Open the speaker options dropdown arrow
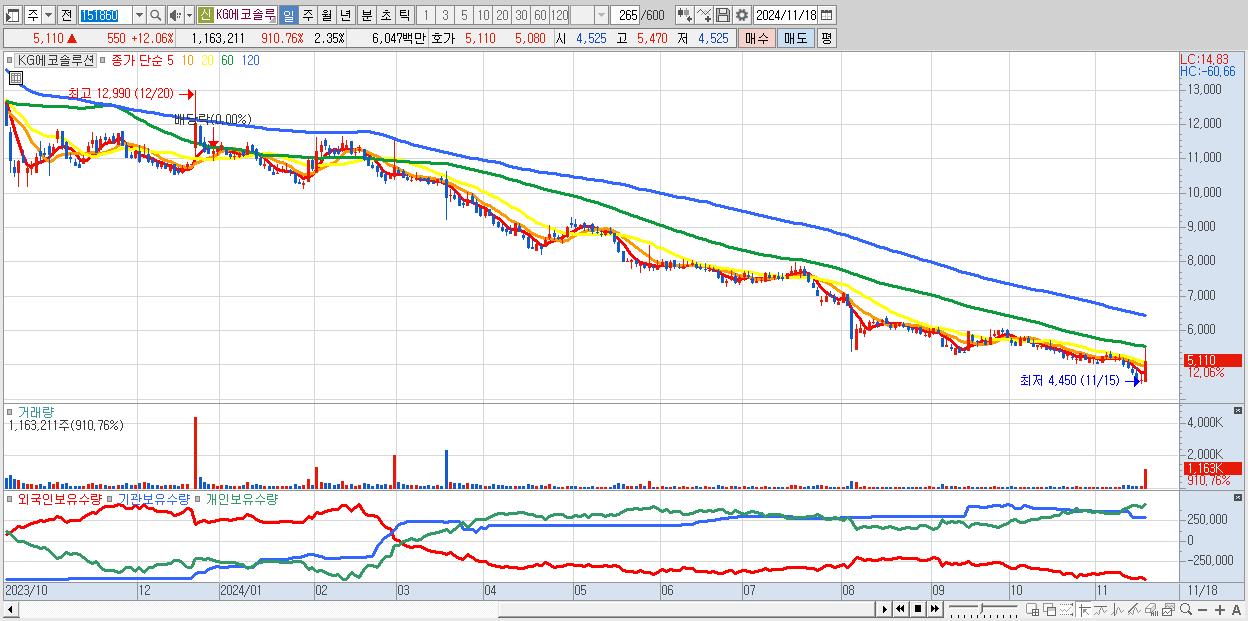 pyautogui.click(x=189, y=15)
